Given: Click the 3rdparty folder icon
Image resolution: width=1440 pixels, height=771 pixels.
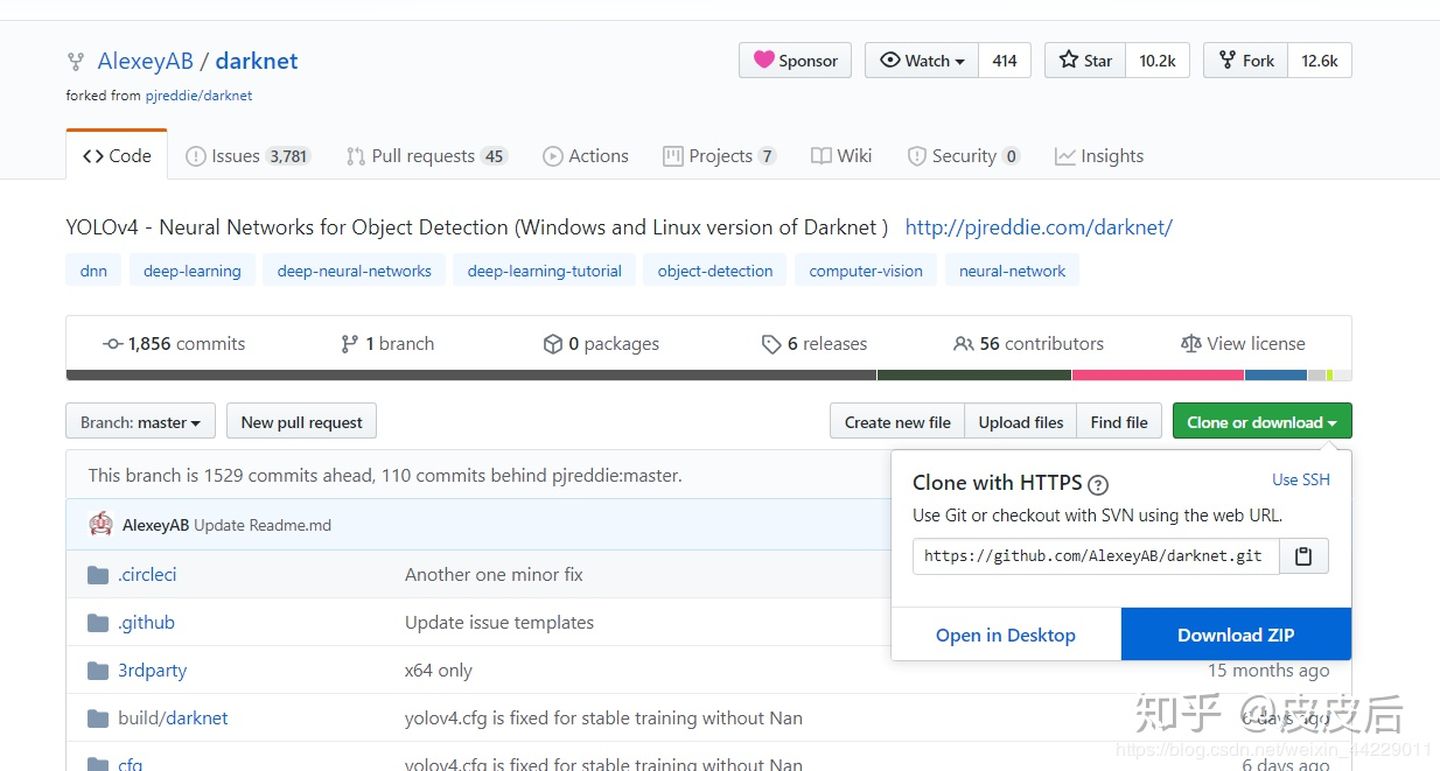Looking at the screenshot, I should 97,671.
